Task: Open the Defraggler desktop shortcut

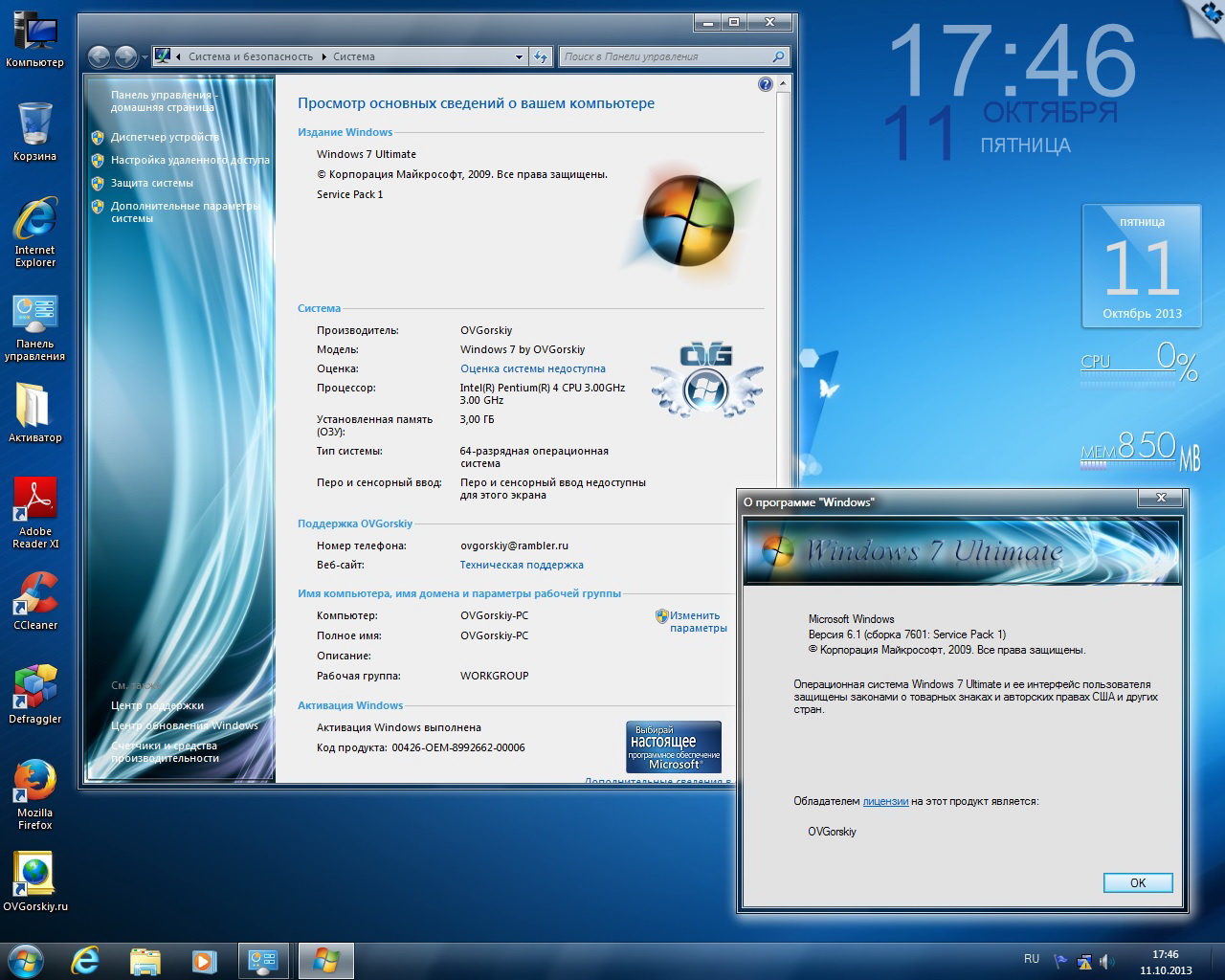Action: coord(34,694)
